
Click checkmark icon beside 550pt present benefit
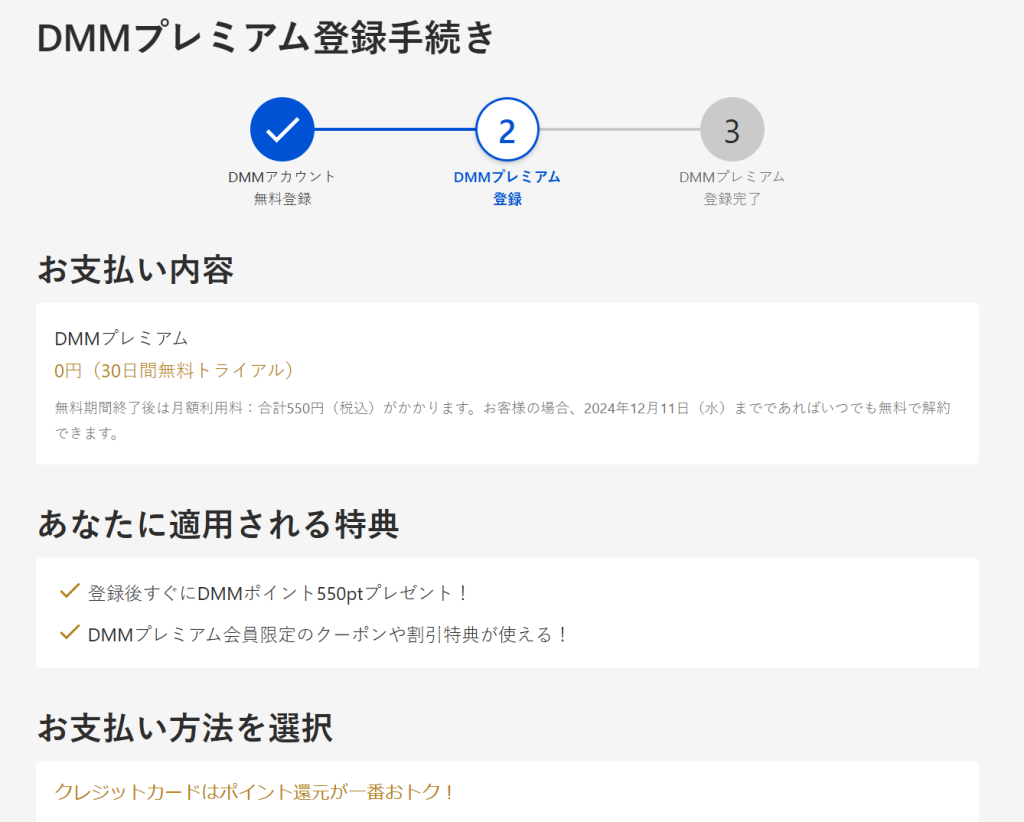pos(69,592)
